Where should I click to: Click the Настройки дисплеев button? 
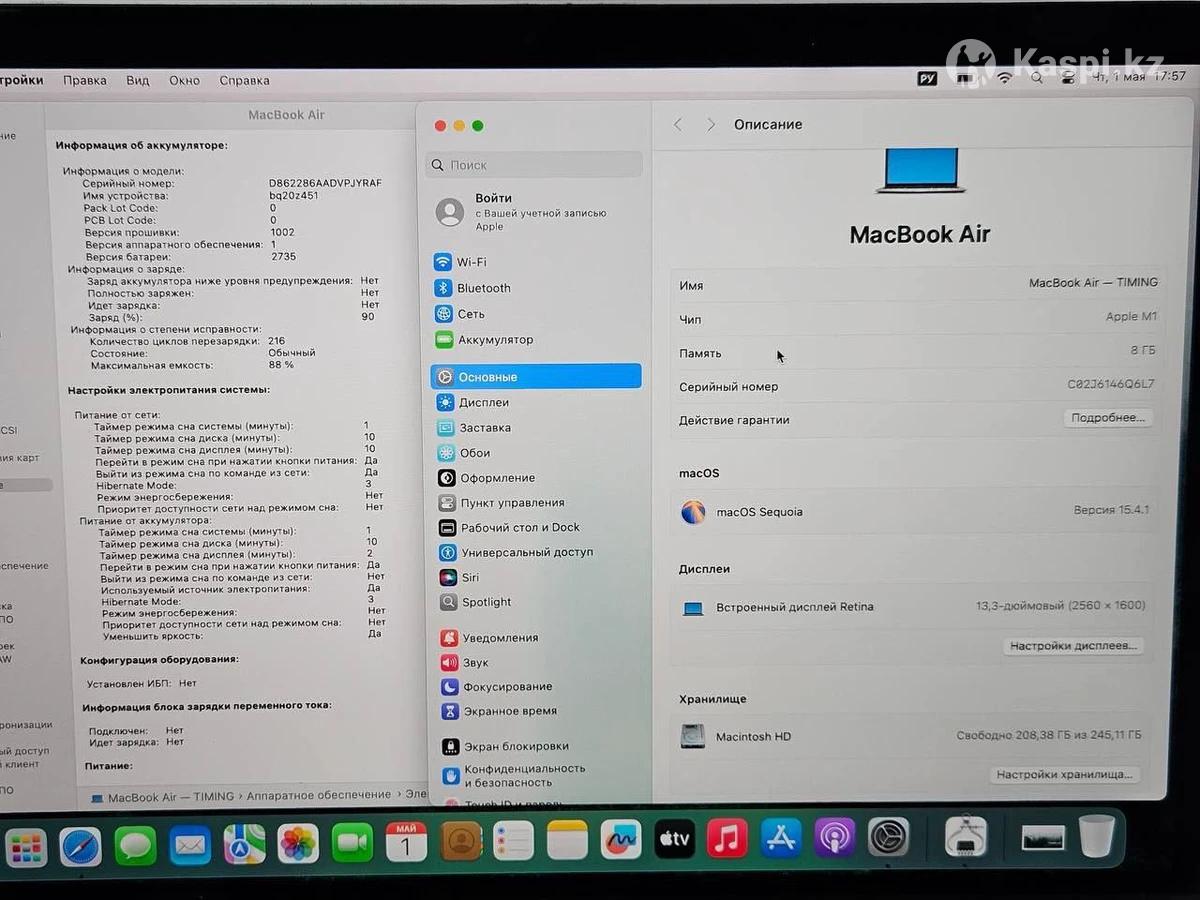point(1073,646)
